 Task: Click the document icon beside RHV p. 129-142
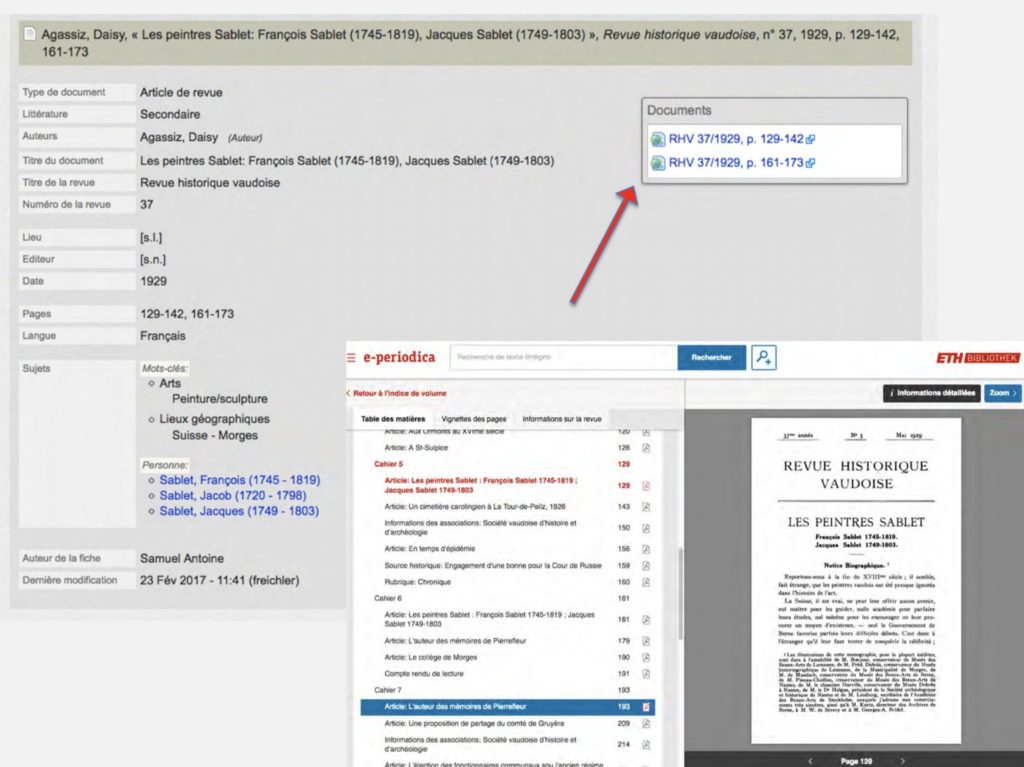[657, 139]
